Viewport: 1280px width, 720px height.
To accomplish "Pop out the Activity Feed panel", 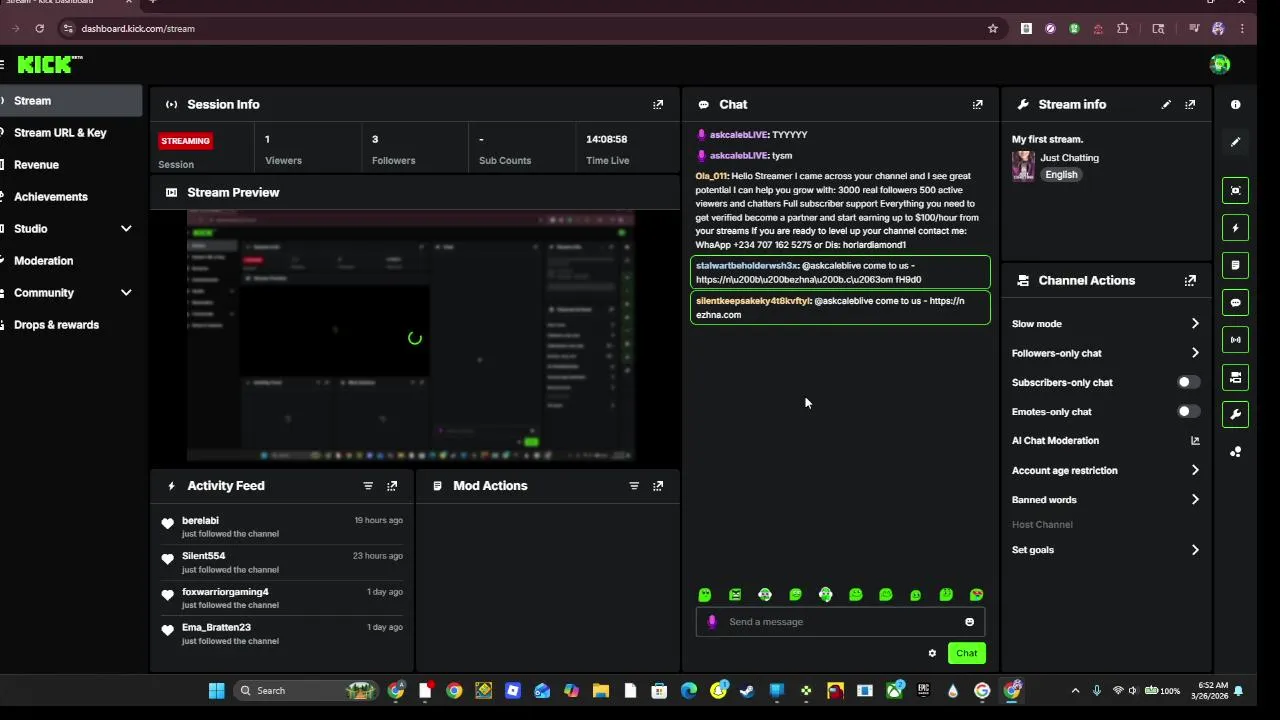I will [x=392, y=486].
